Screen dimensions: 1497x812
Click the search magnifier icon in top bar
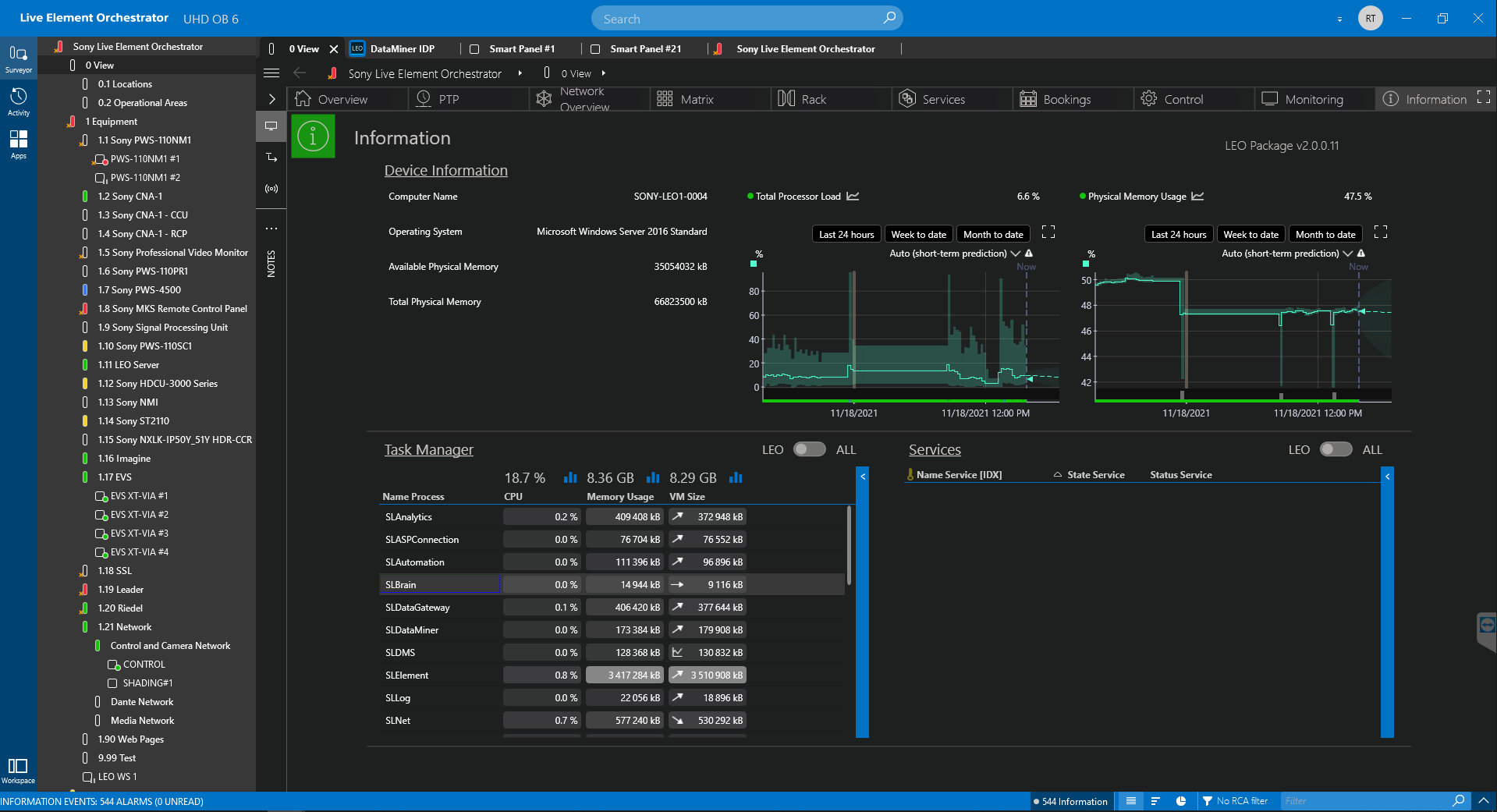[x=889, y=18]
